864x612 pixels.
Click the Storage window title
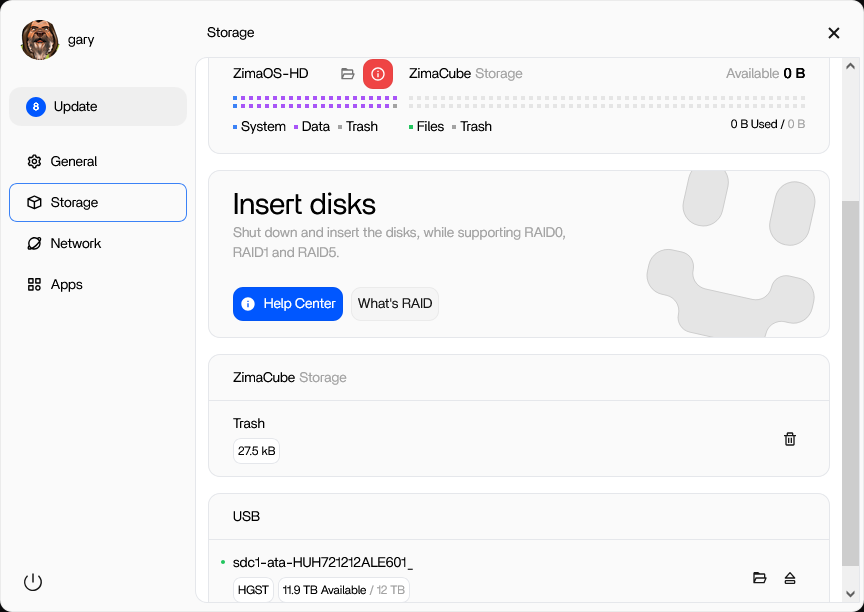[x=230, y=33]
